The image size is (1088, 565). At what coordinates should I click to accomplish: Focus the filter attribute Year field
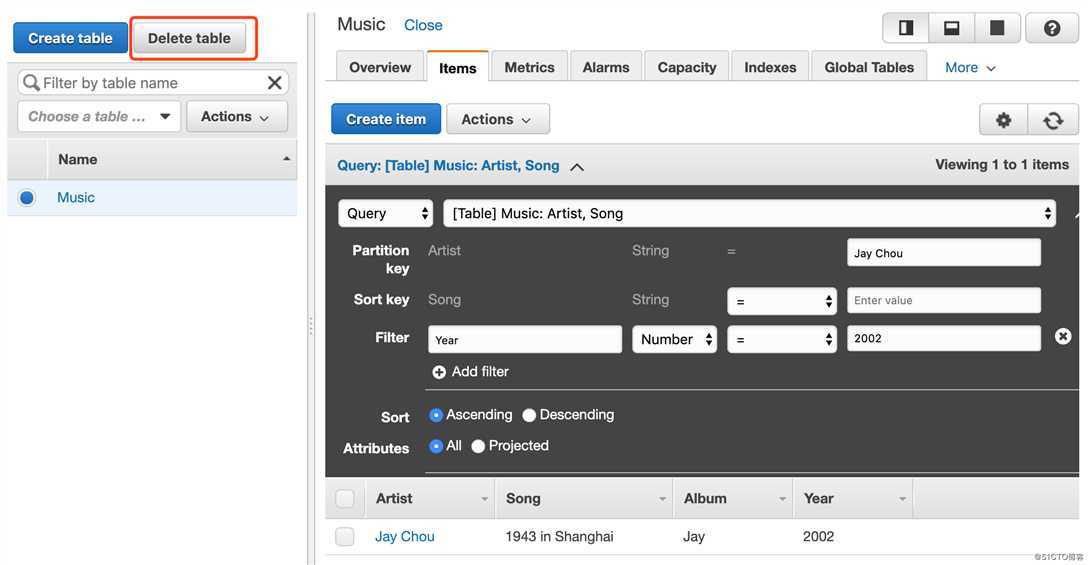click(x=525, y=339)
